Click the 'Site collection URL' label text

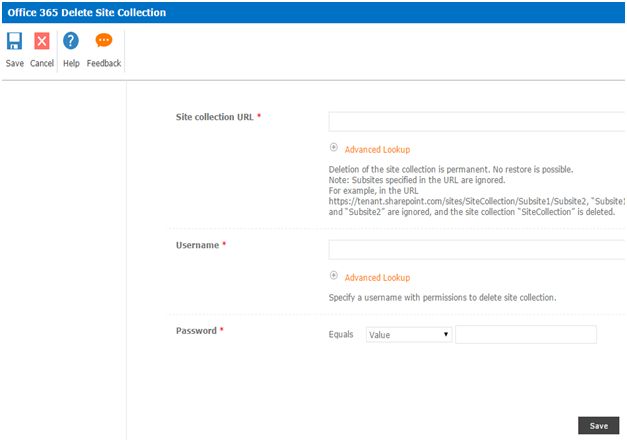[215, 117]
